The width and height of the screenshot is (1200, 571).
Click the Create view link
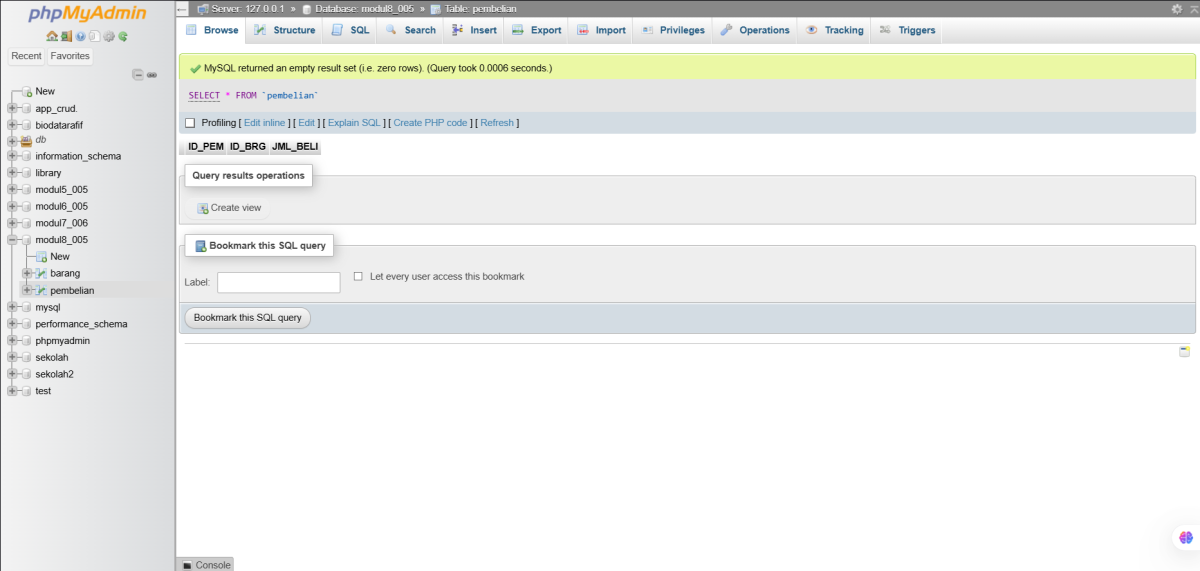235,208
